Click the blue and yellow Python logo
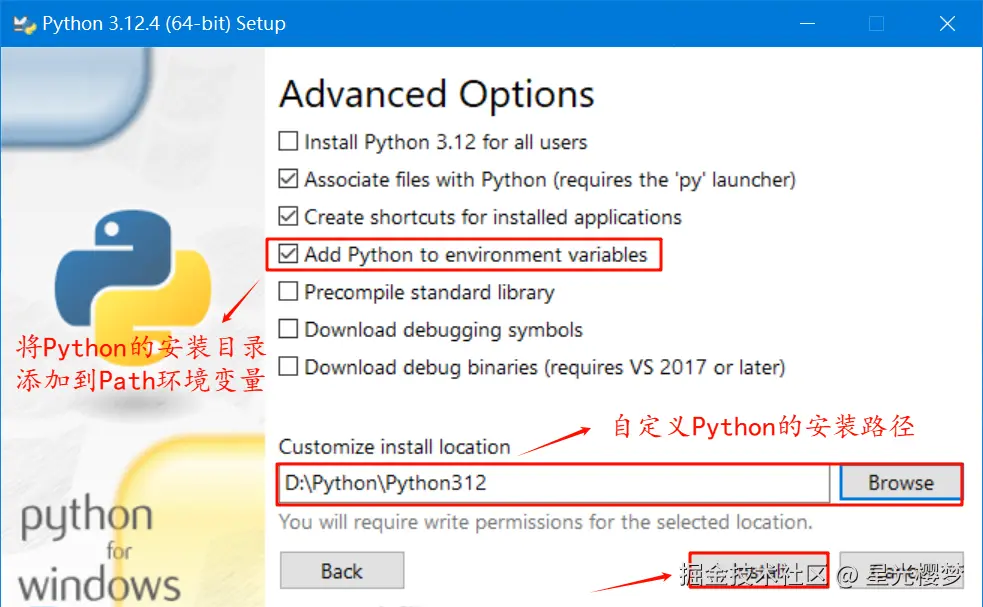983x607 pixels. point(132,275)
